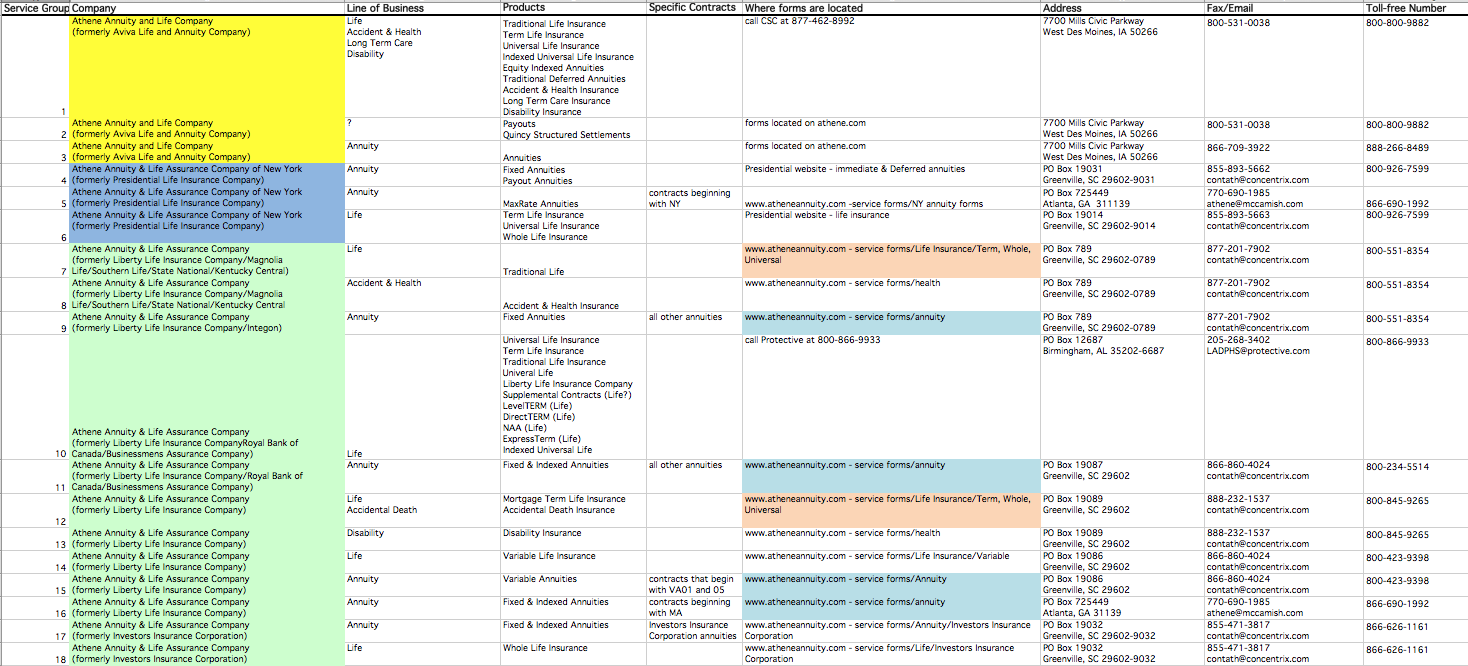This screenshot has height=666, width=1468.
Task: Click the 'Address' column header cell
Action: [x=1121, y=8]
